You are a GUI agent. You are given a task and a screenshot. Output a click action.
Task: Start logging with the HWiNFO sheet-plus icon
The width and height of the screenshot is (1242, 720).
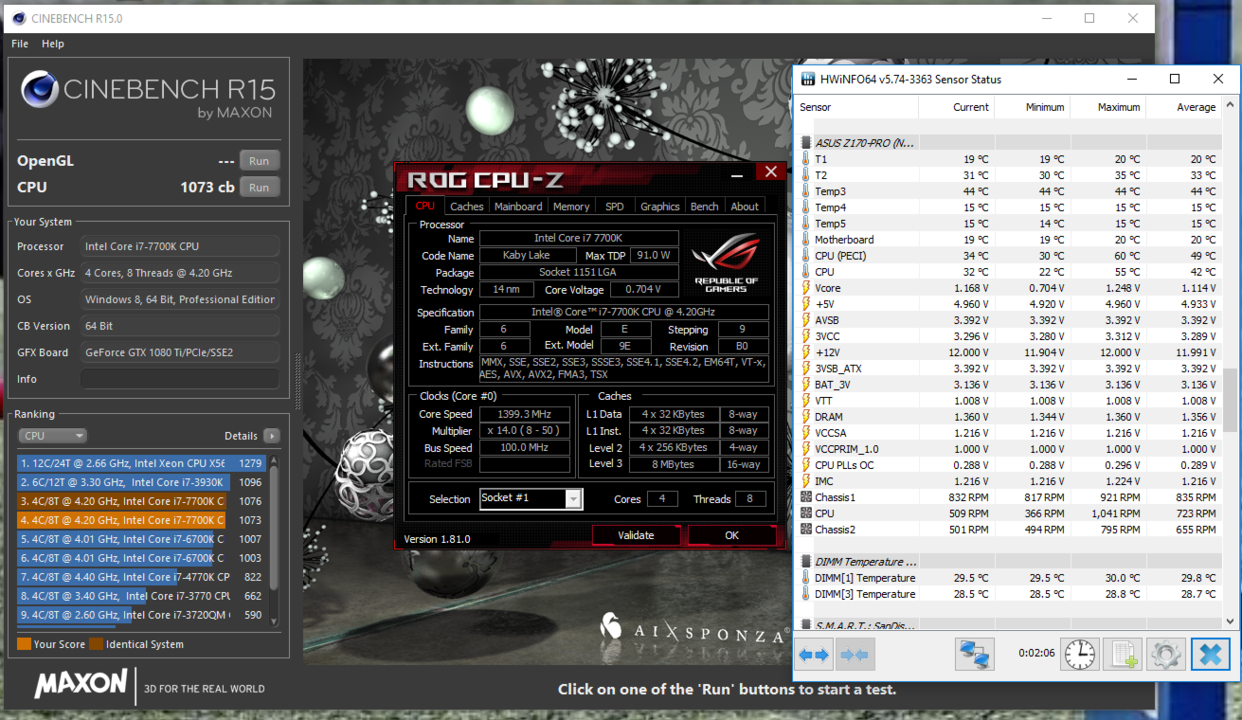1122,655
